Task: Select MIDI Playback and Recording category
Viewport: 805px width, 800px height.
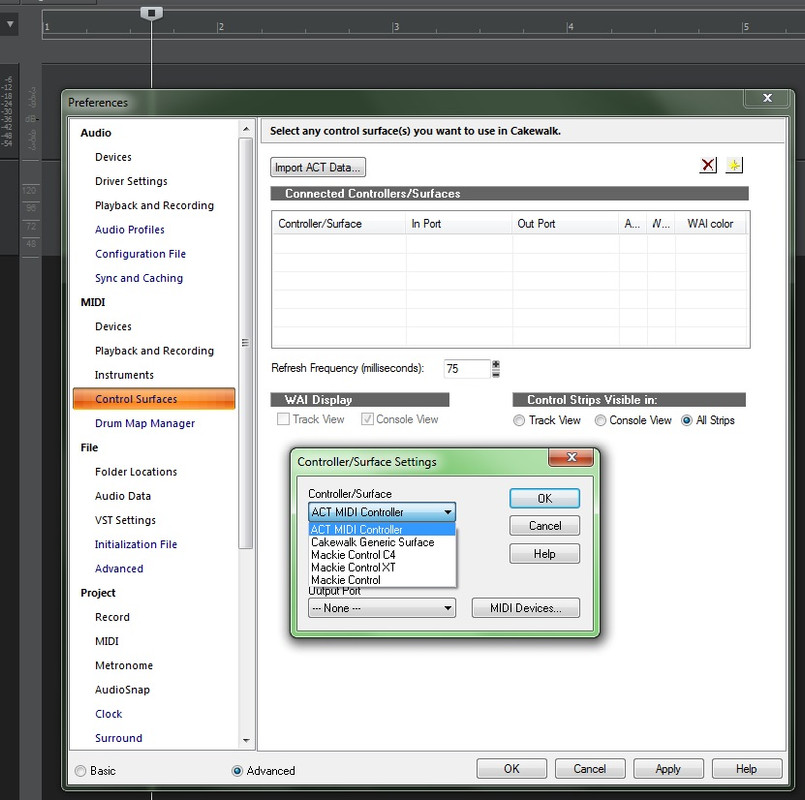Action: (x=155, y=351)
